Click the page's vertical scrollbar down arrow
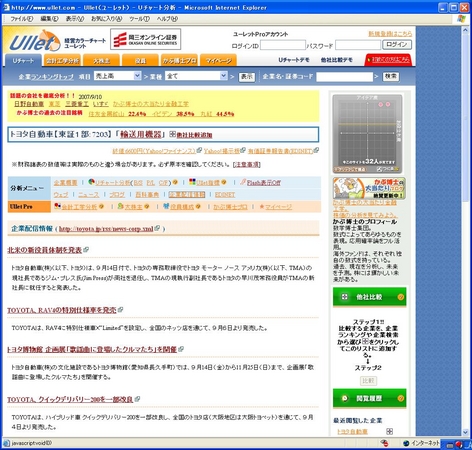Viewport: 472px width, 450px height. click(466, 432)
